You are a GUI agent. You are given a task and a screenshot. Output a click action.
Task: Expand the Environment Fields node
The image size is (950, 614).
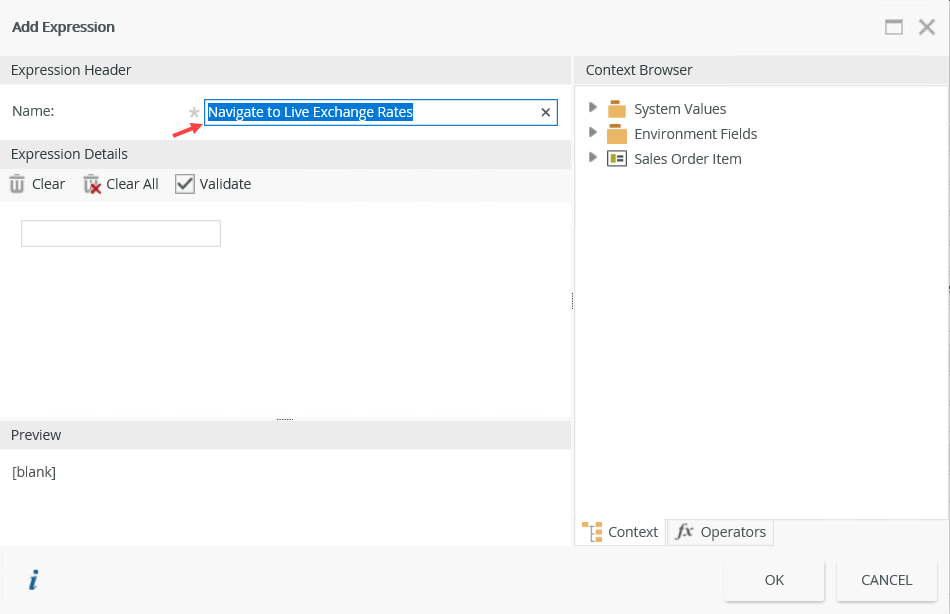pos(594,133)
